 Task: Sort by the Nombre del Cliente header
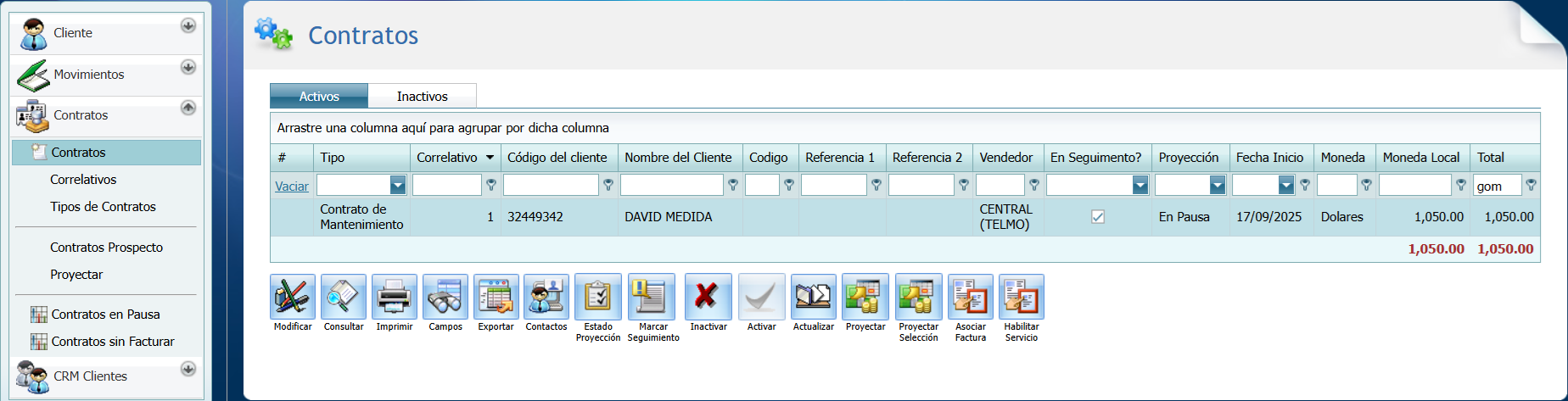pyautogui.click(x=678, y=158)
